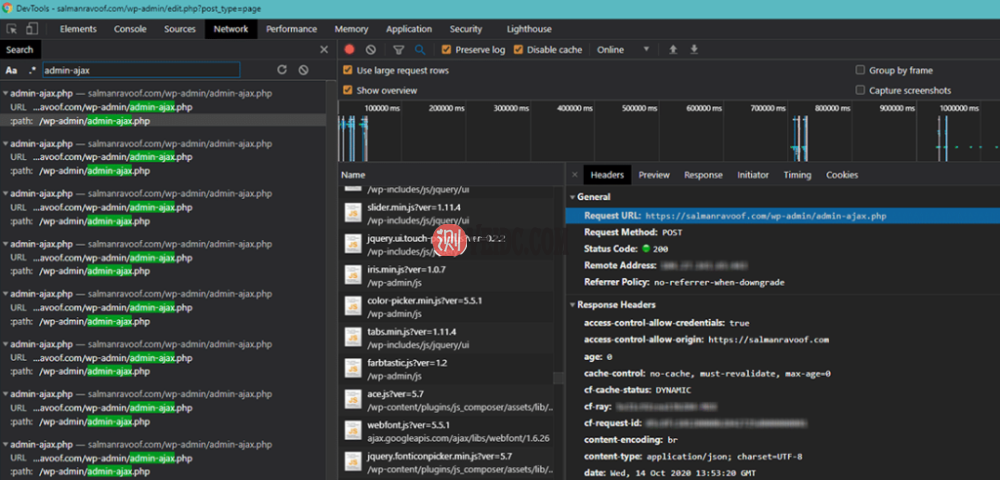1000x480 pixels.
Task: Toggle the regular expression '.*' button
Action: 33,70
